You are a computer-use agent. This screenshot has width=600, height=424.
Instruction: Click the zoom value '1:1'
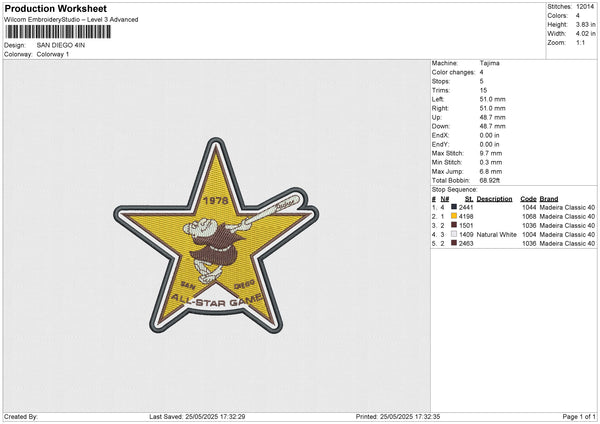(580, 42)
